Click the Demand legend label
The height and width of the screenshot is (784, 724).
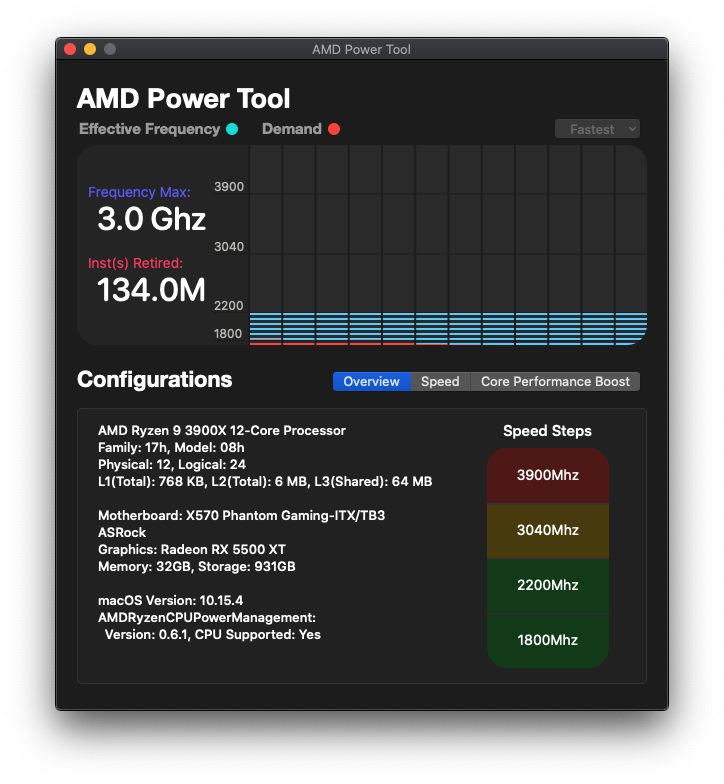pos(291,129)
